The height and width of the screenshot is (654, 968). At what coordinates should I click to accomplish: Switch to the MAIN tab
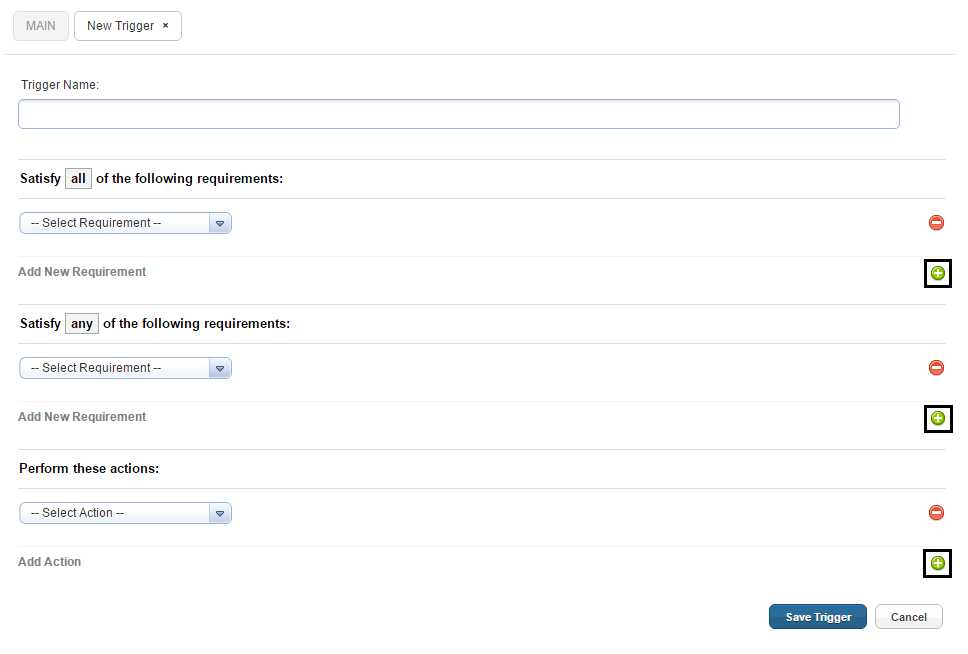coord(41,26)
